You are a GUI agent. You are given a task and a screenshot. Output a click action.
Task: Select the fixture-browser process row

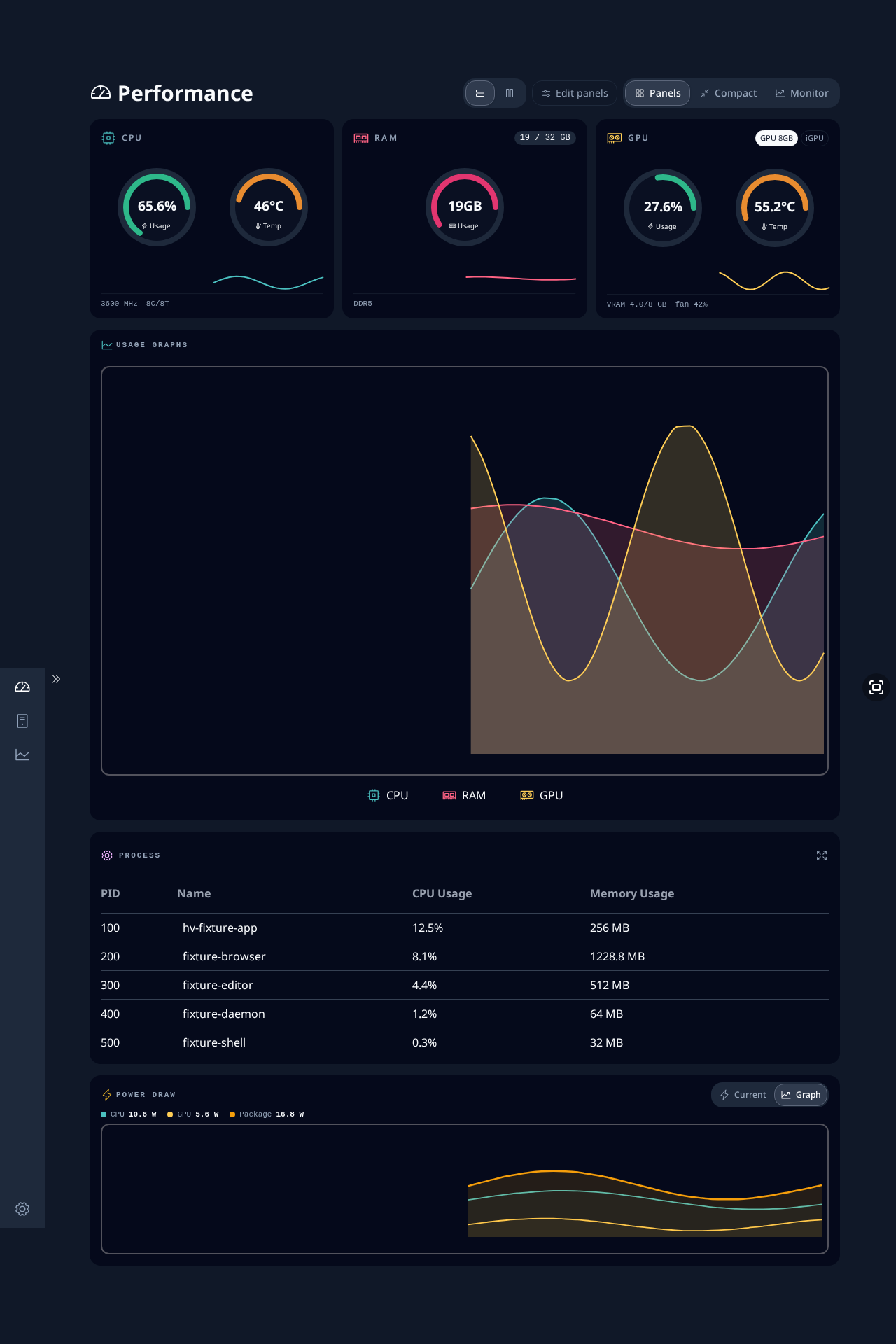pos(465,956)
